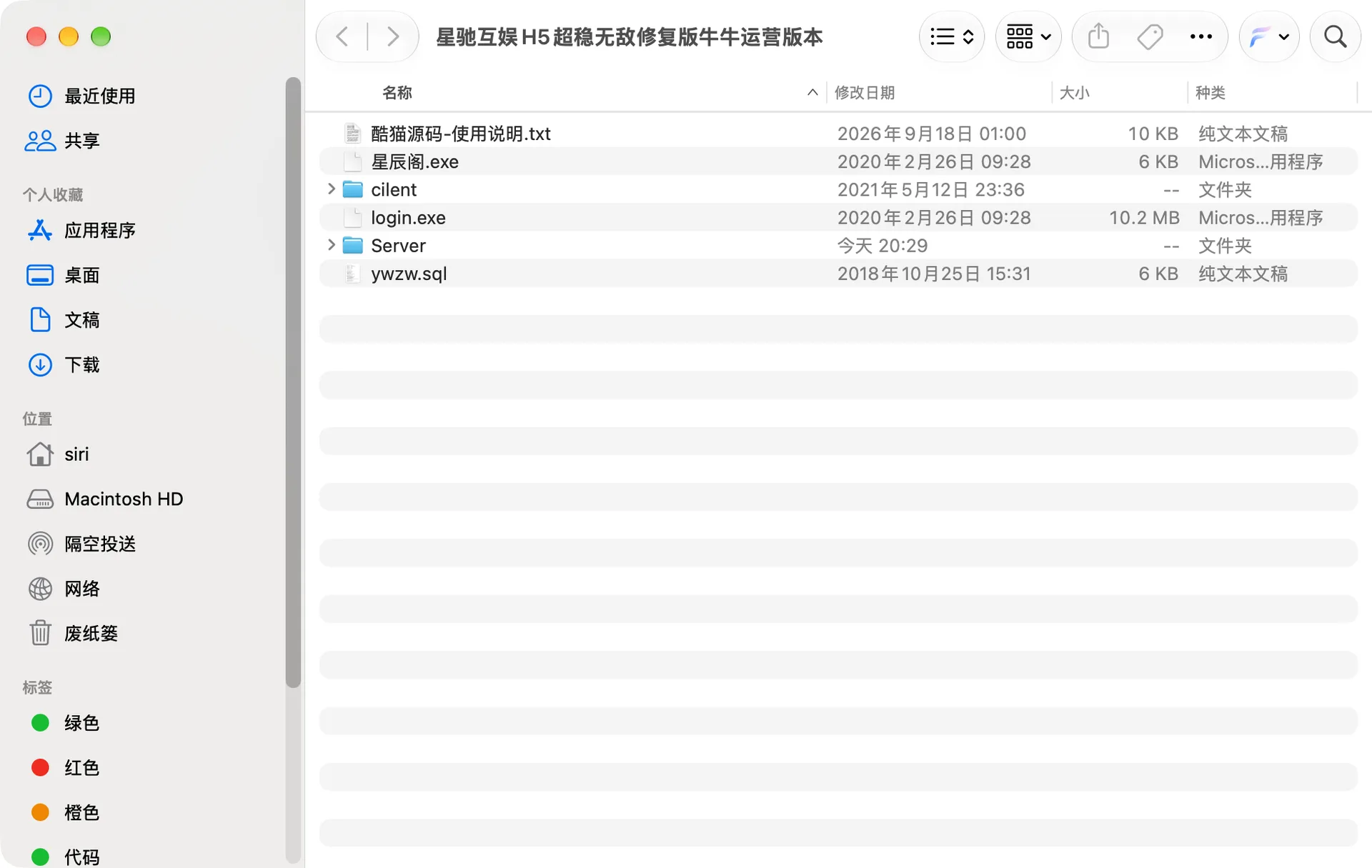
Task: Click the Server folder icon
Action: click(353, 245)
